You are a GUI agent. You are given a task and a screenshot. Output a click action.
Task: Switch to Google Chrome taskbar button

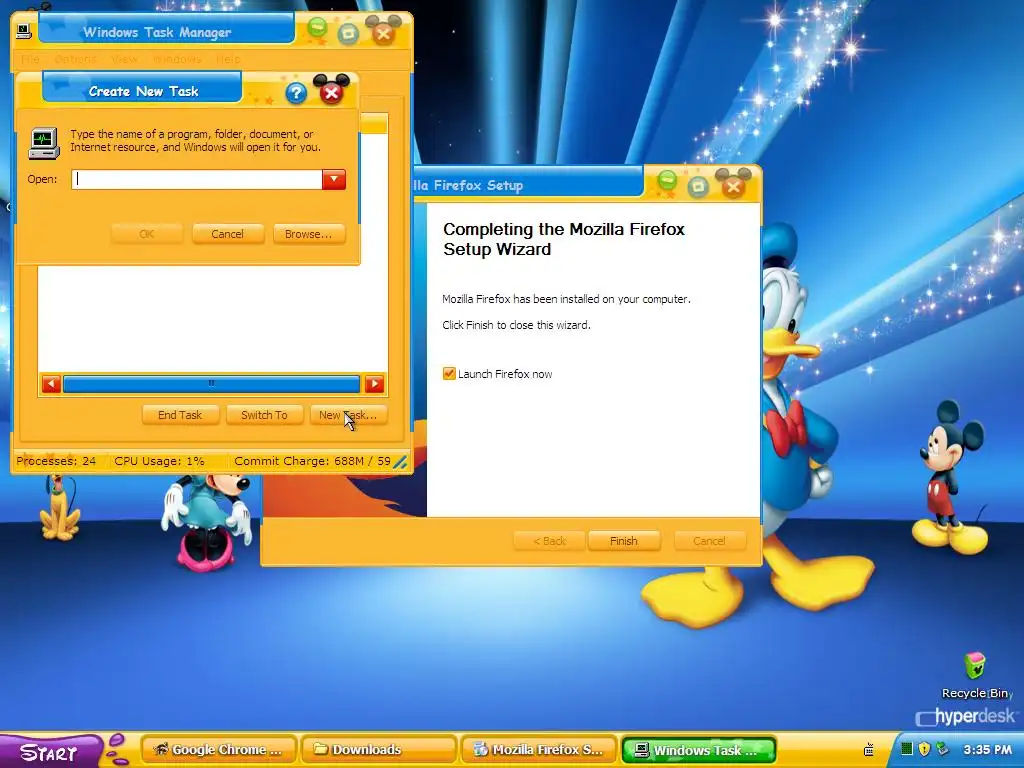coord(219,750)
